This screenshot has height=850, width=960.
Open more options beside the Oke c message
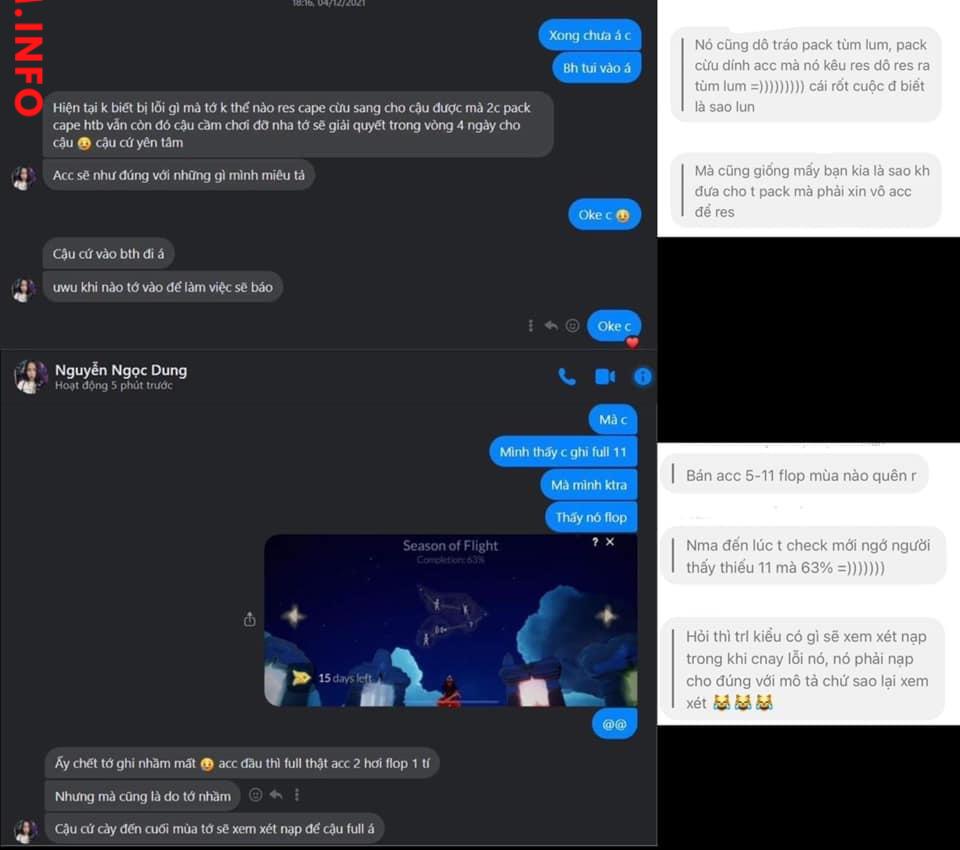pyautogui.click(x=530, y=326)
